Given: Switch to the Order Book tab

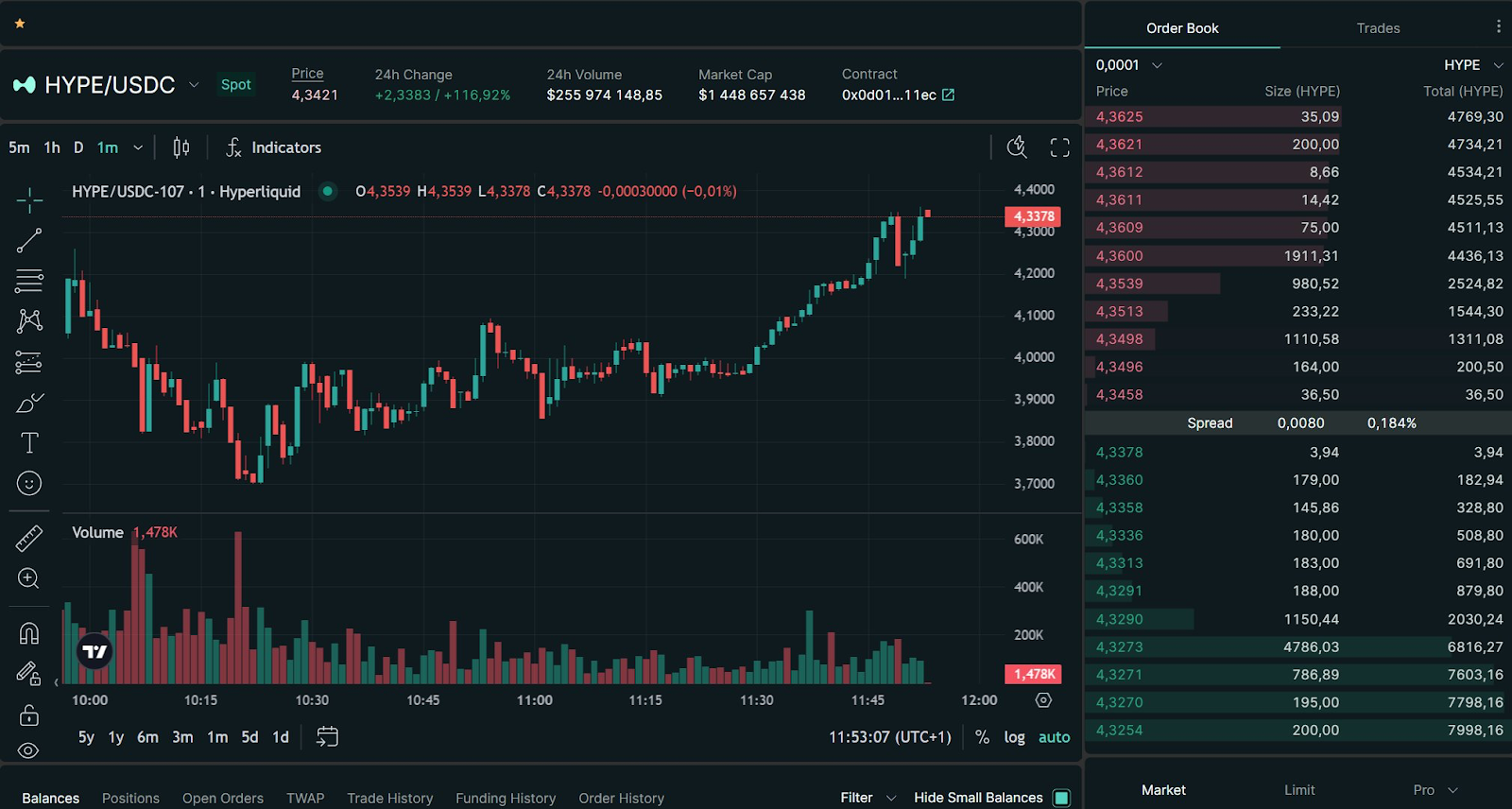Looking at the screenshot, I should [x=1182, y=28].
